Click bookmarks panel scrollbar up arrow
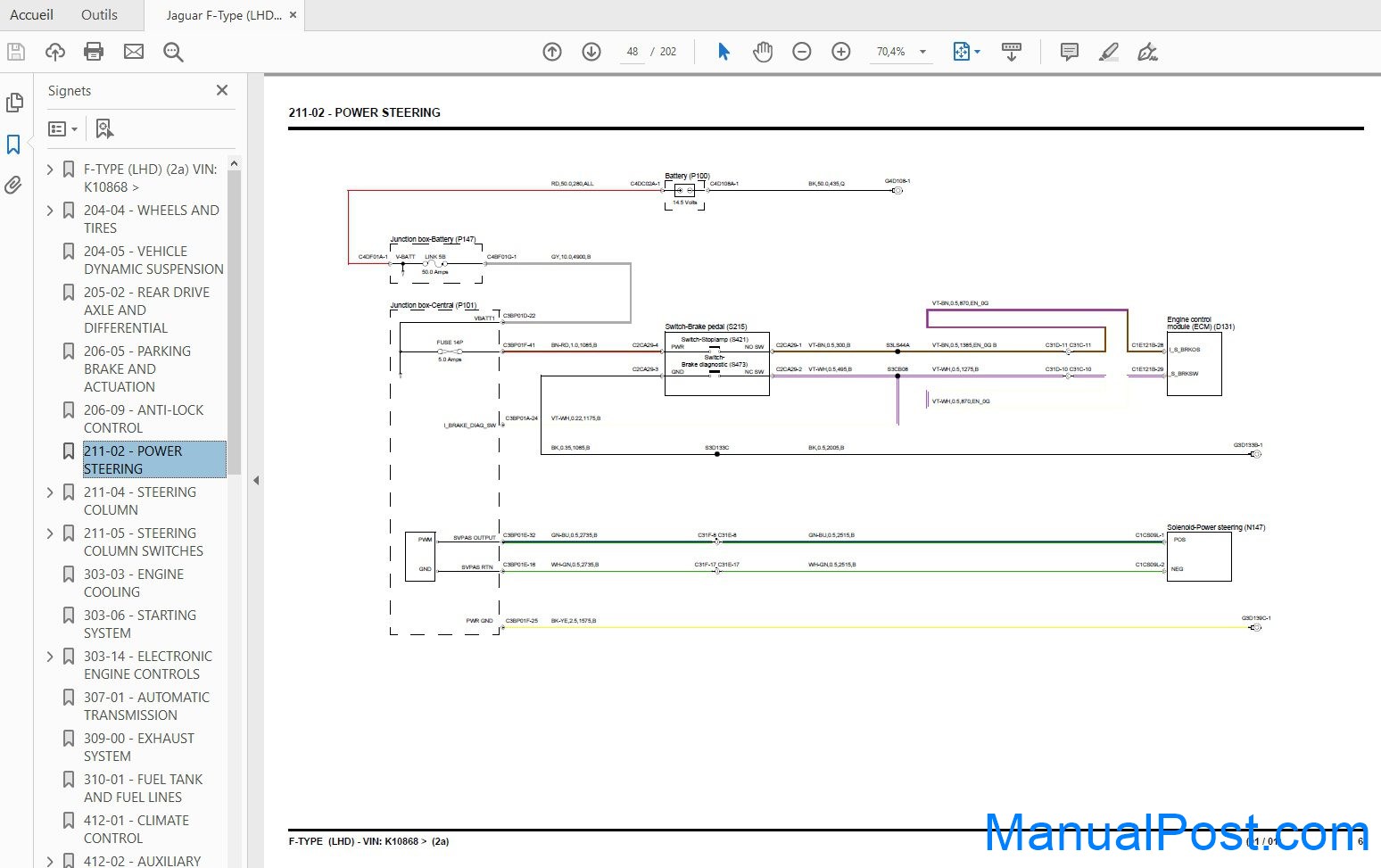Viewport: 1381px width, 868px height. point(234,163)
